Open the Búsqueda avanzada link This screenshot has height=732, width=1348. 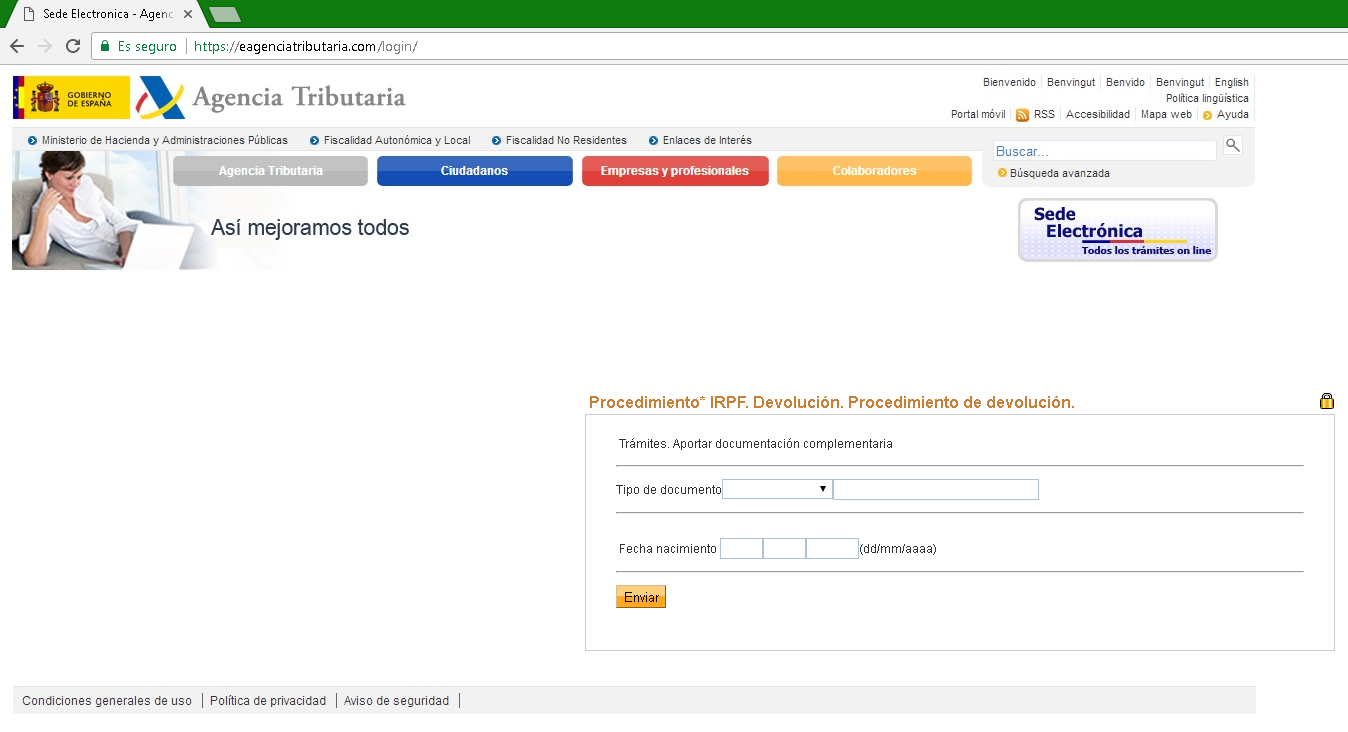(x=1059, y=173)
